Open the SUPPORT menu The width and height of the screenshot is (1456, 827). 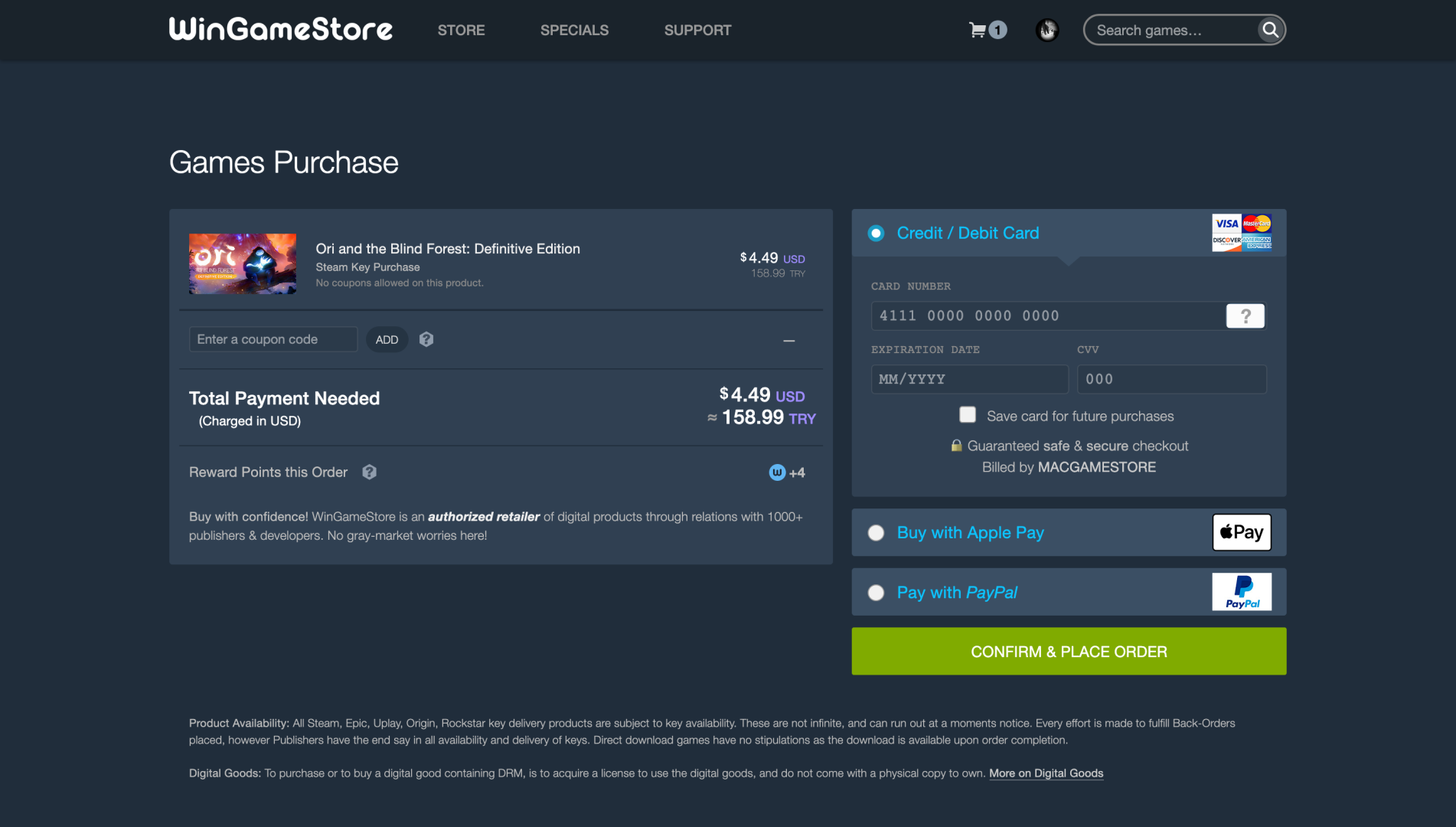click(x=697, y=30)
